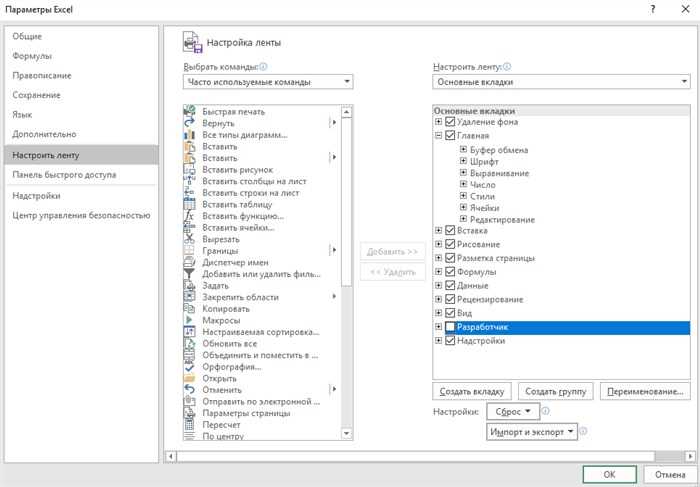
Task: Enable the Разработчик tab checkbox
Action: [450, 327]
